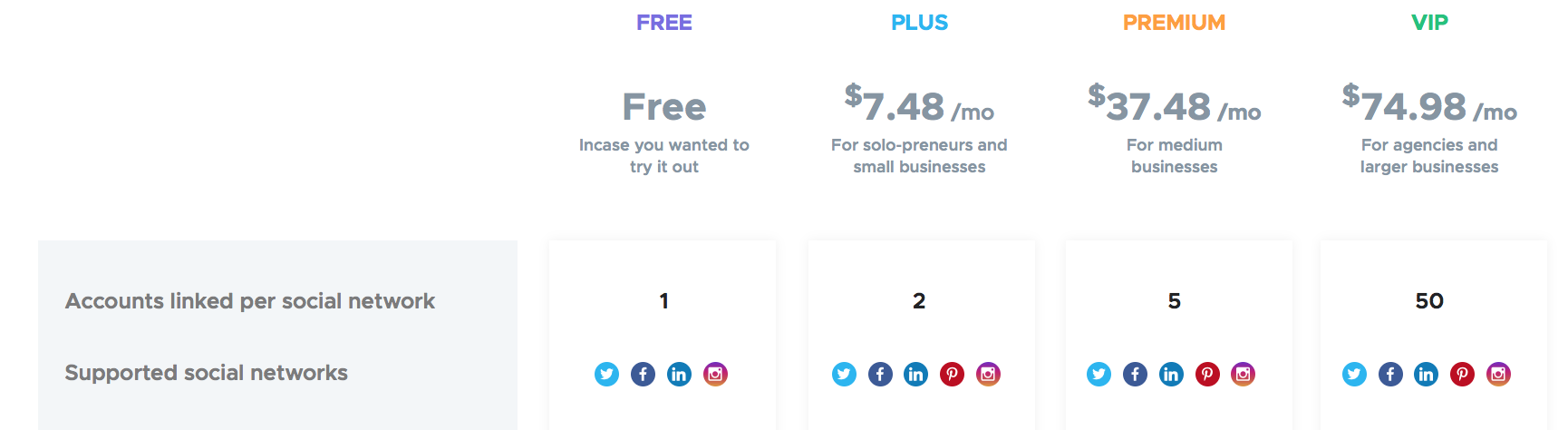Click the Pinterest icon in the PLUS column
1568x430 pixels.
pyautogui.click(x=953, y=374)
